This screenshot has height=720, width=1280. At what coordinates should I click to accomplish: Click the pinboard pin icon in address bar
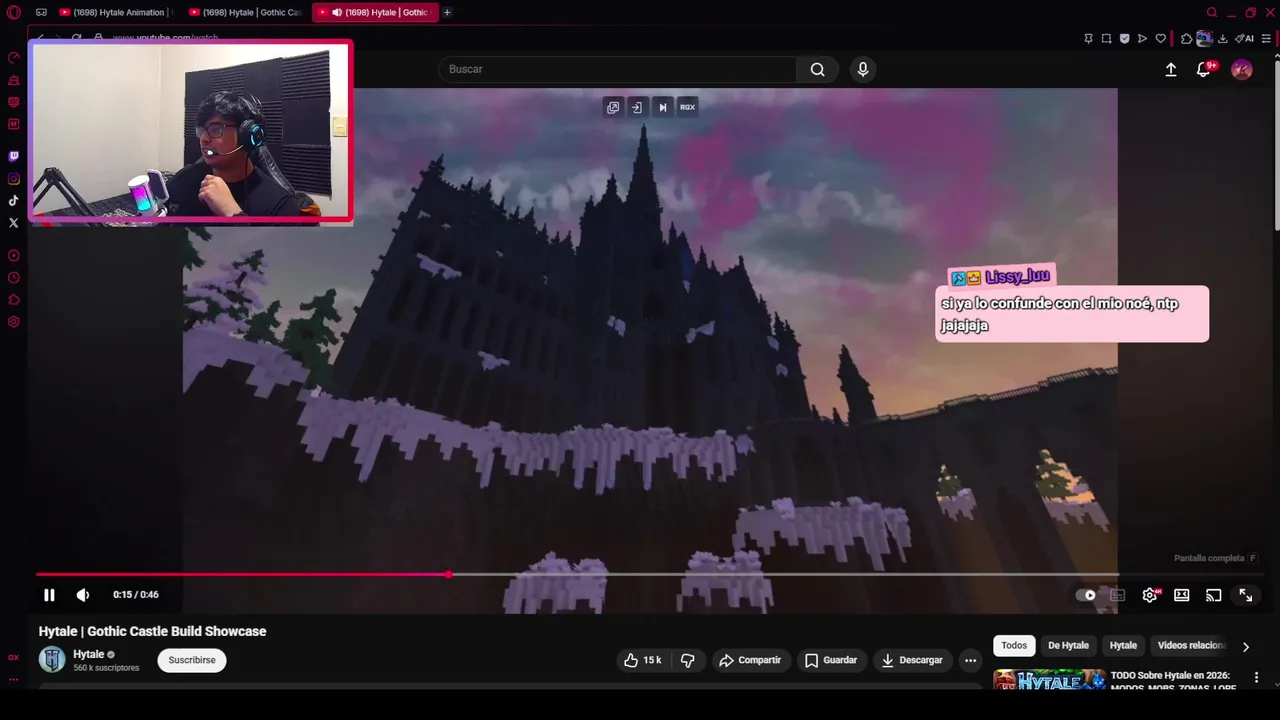(1088, 38)
